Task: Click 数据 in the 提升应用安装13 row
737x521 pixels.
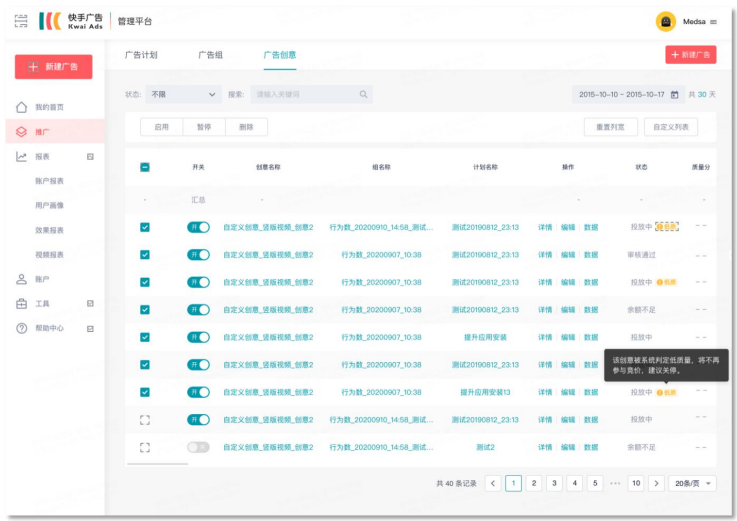Action: coord(591,392)
